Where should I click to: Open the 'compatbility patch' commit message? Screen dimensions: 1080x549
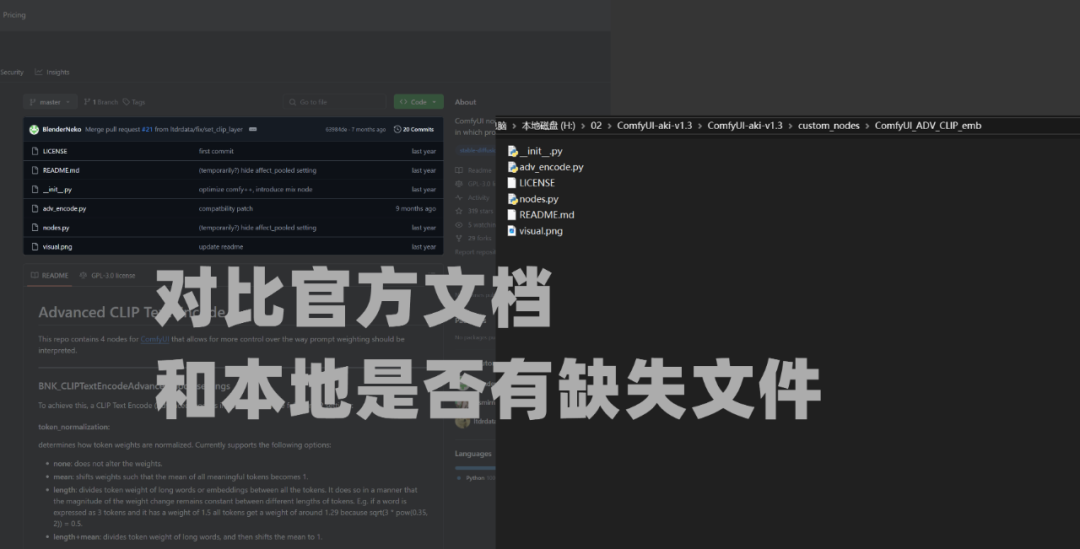click(226, 209)
